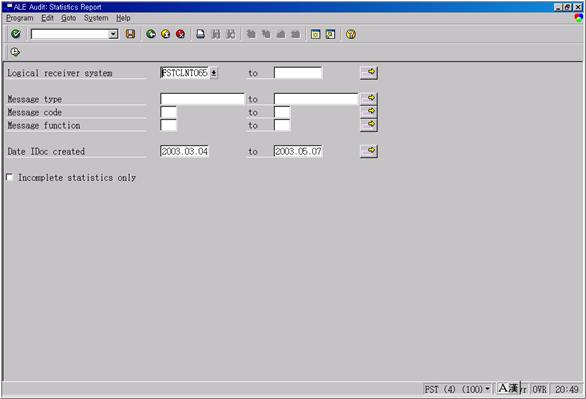The height and width of the screenshot is (399, 586).
Task: Open the Program menu
Action: pyautogui.click(x=20, y=18)
